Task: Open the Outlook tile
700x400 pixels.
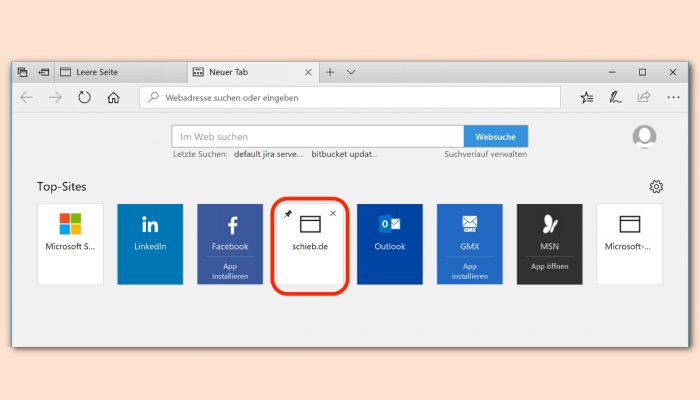Action: [x=390, y=244]
